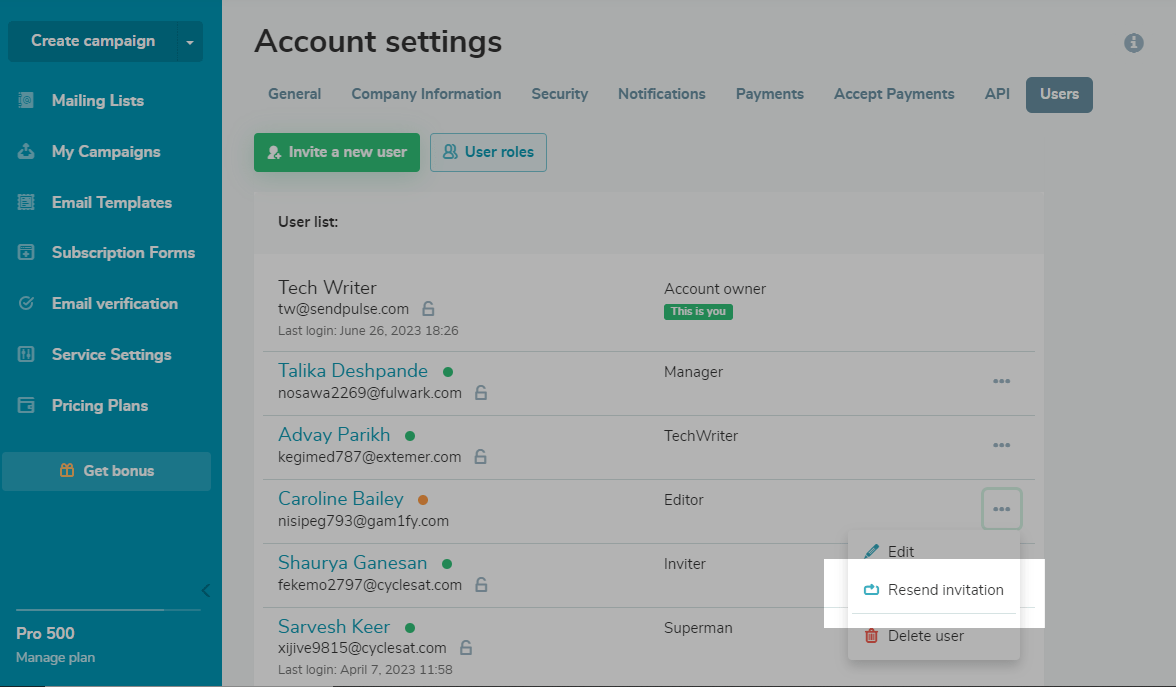Open the User roles button
The height and width of the screenshot is (687, 1176).
488,152
